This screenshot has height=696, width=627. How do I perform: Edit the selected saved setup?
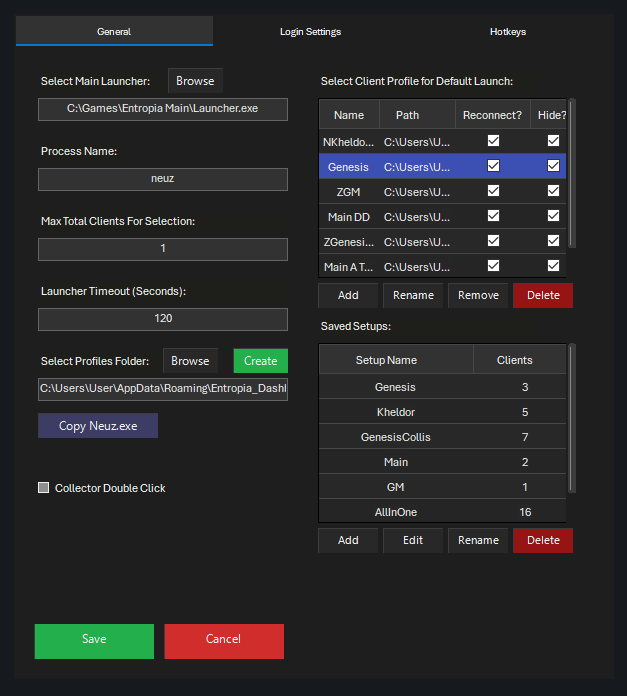[413, 540]
